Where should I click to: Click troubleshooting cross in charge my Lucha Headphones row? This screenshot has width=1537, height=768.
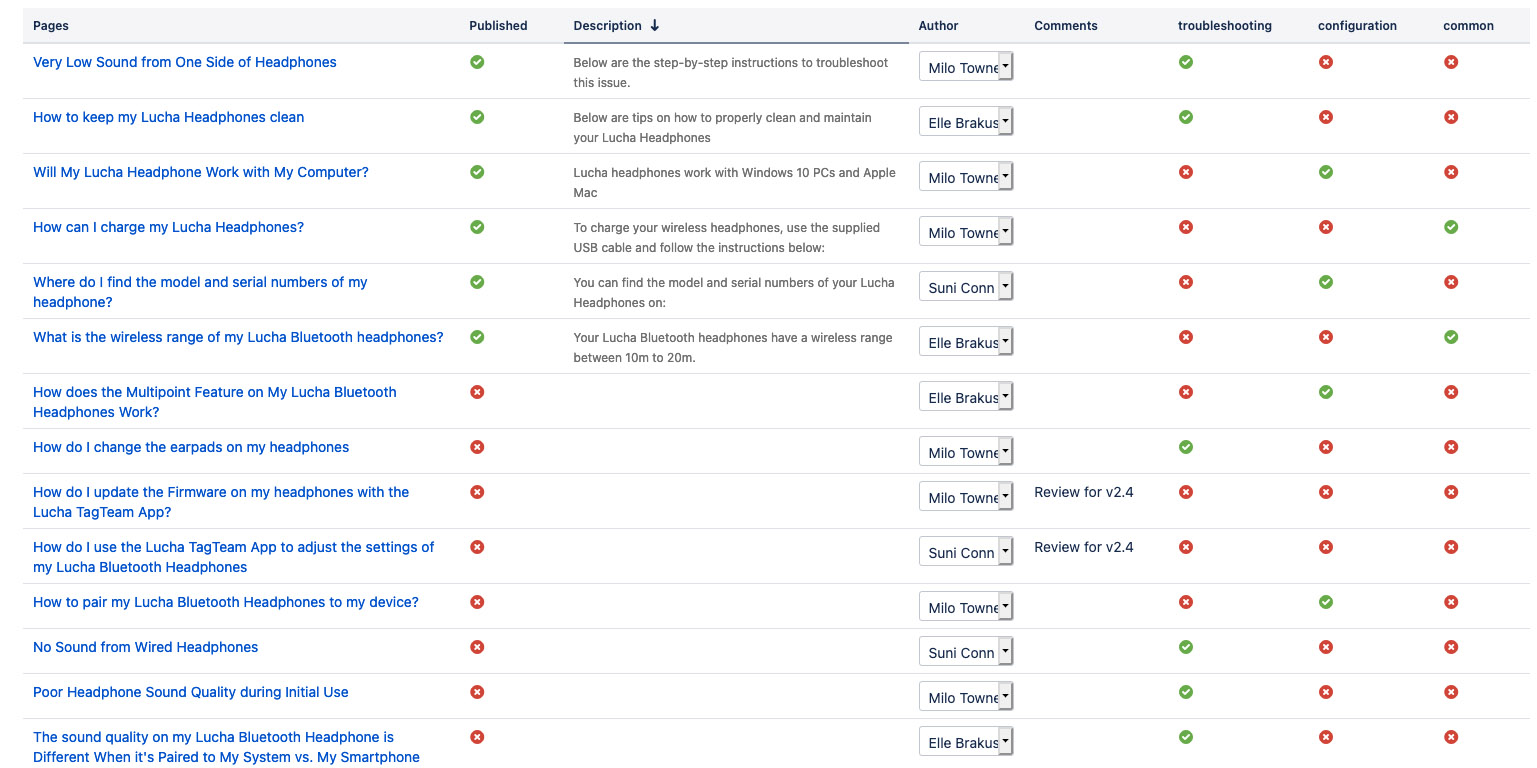coord(1186,227)
